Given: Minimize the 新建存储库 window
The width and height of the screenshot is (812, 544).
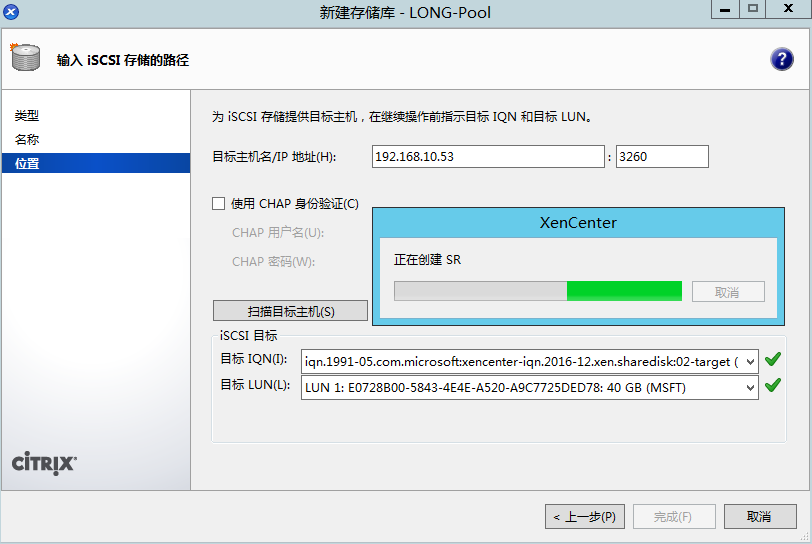Looking at the screenshot, I should 726,9.
